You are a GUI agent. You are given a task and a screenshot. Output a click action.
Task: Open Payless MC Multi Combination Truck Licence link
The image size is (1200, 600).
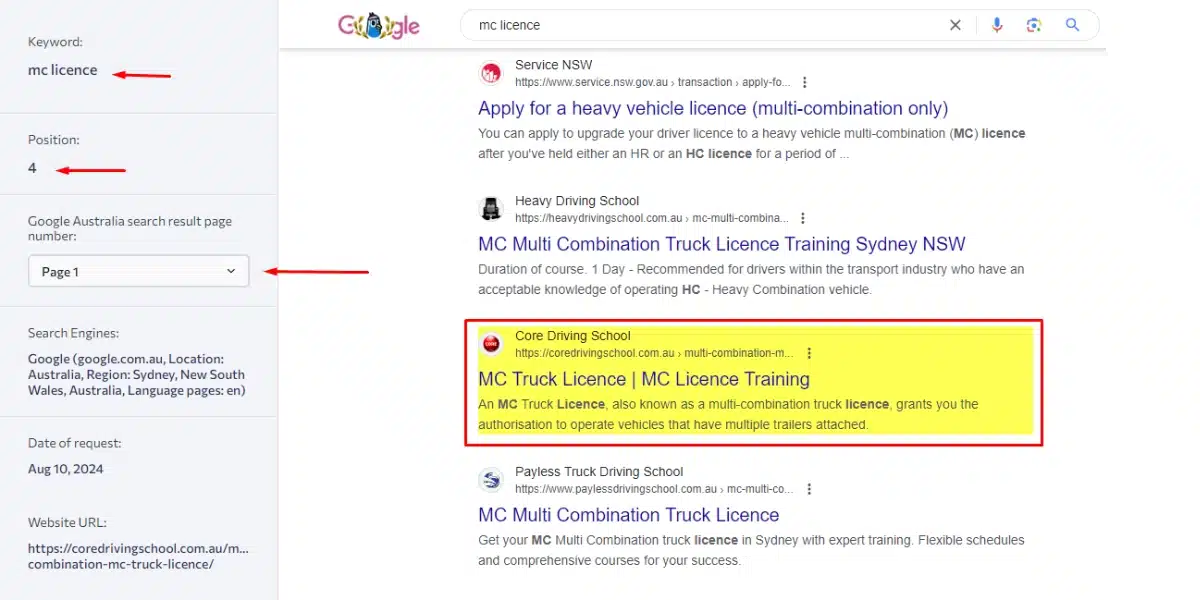pyautogui.click(x=629, y=515)
